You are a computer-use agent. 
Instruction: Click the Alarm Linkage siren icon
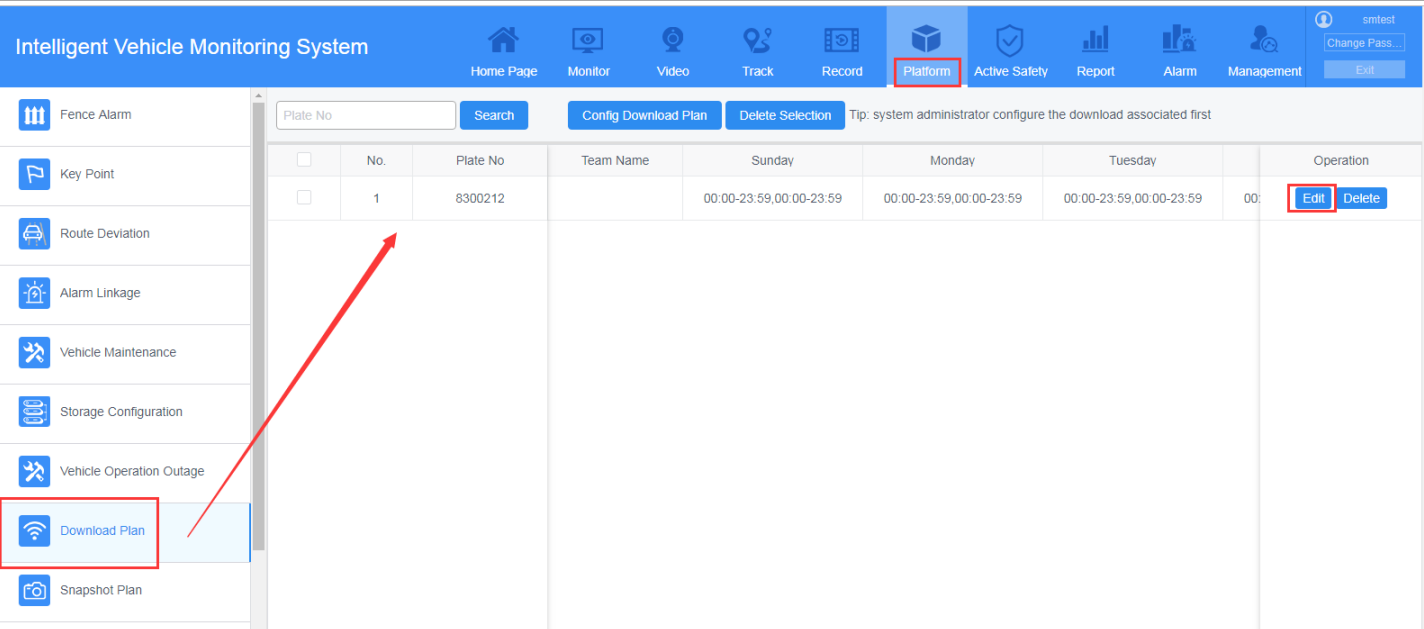tap(35, 293)
